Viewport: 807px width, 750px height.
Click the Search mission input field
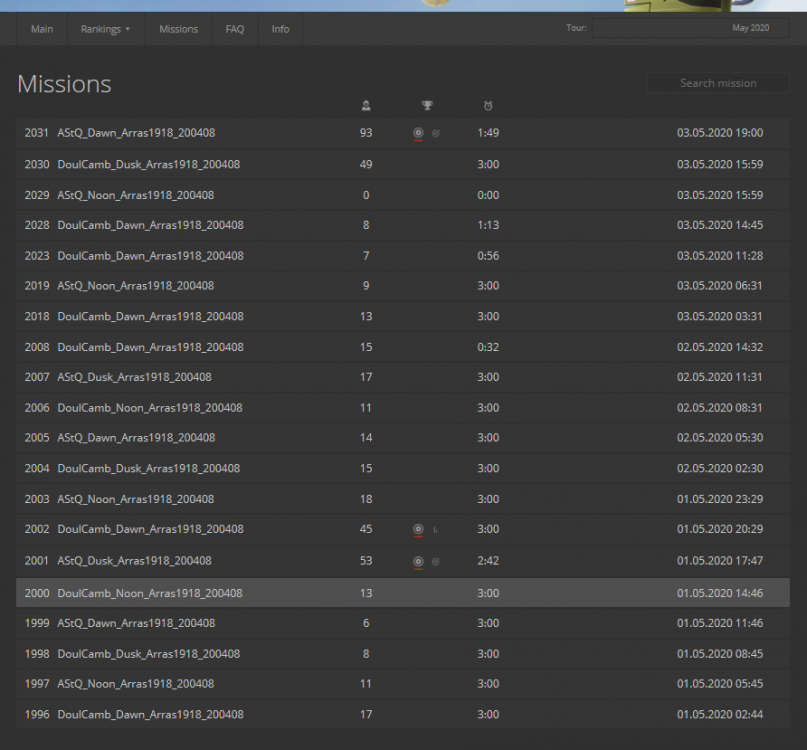click(718, 83)
